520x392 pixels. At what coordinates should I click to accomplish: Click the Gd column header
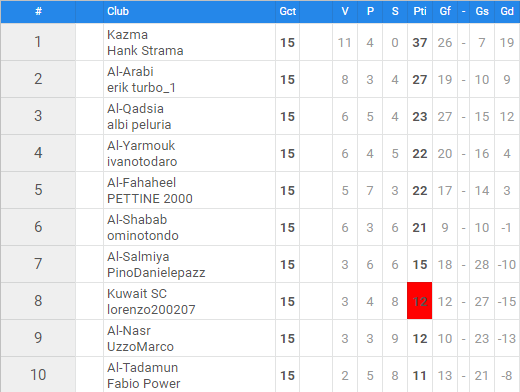click(507, 11)
